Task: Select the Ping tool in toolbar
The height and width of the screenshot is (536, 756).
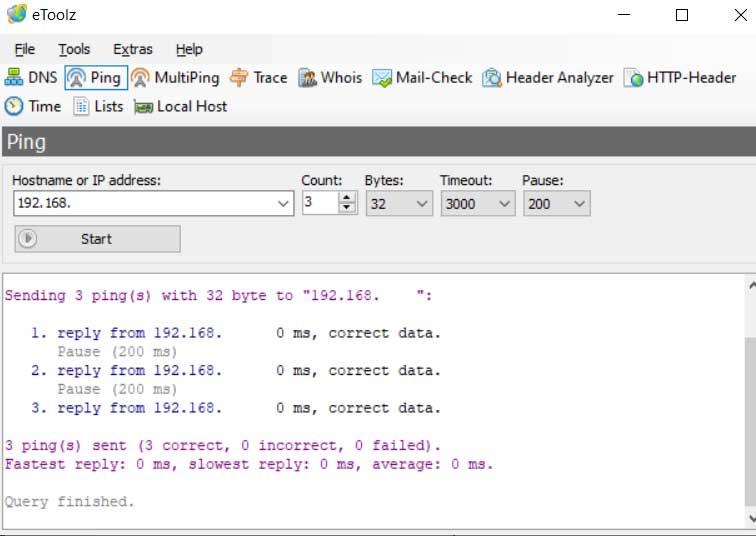Action: point(95,78)
